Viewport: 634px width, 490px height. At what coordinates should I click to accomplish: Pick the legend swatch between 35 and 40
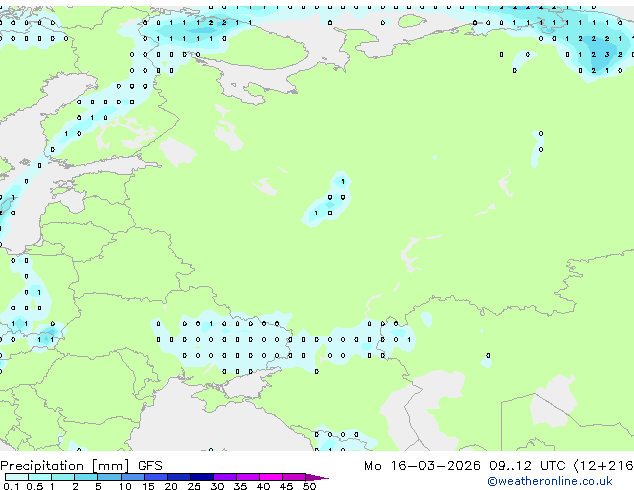[x=247, y=477]
